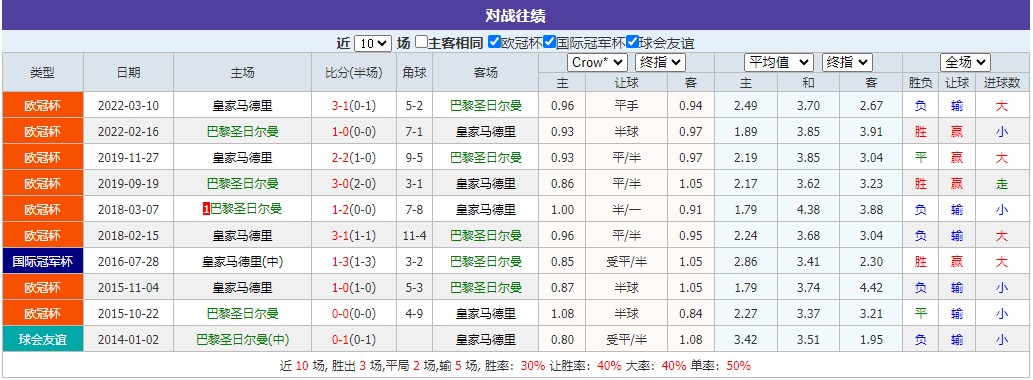Click 巴黎圣日尔曼(中) home team on 2014-01-02
Screen dimensions: 1033x380
[242, 340]
